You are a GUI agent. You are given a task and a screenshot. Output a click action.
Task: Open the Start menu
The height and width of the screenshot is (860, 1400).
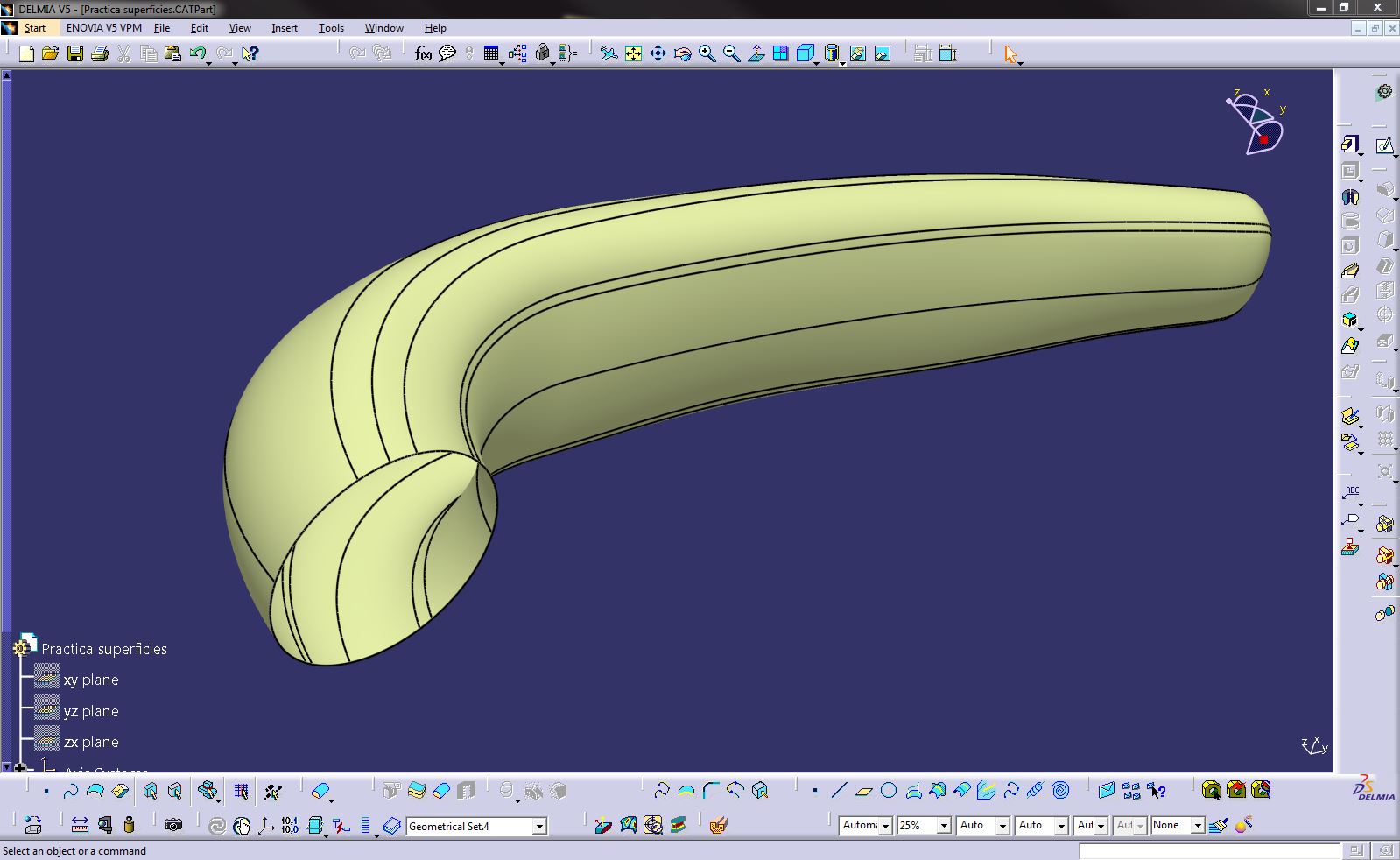pyautogui.click(x=35, y=28)
